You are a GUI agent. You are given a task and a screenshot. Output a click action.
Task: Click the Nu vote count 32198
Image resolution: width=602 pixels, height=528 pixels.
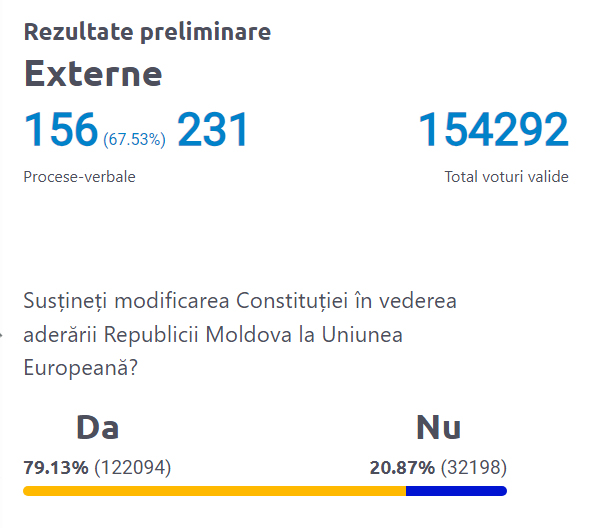coord(474,467)
